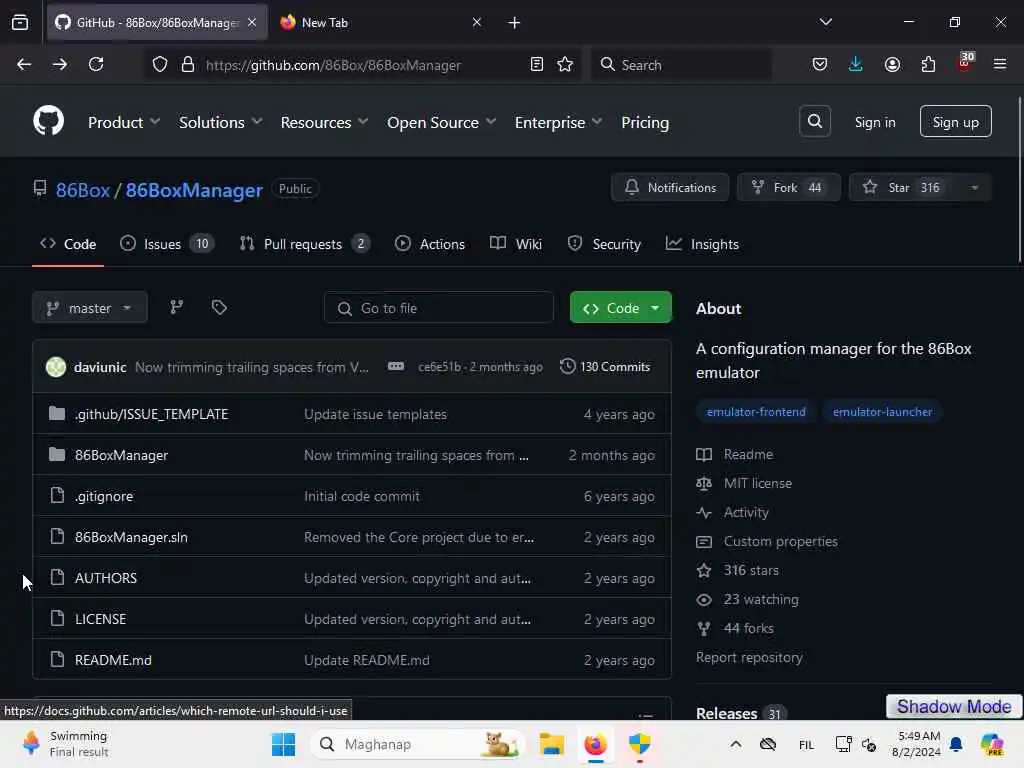Click Firefox View icon at tab bar left
1024x768 pixels.
coord(20,22)
